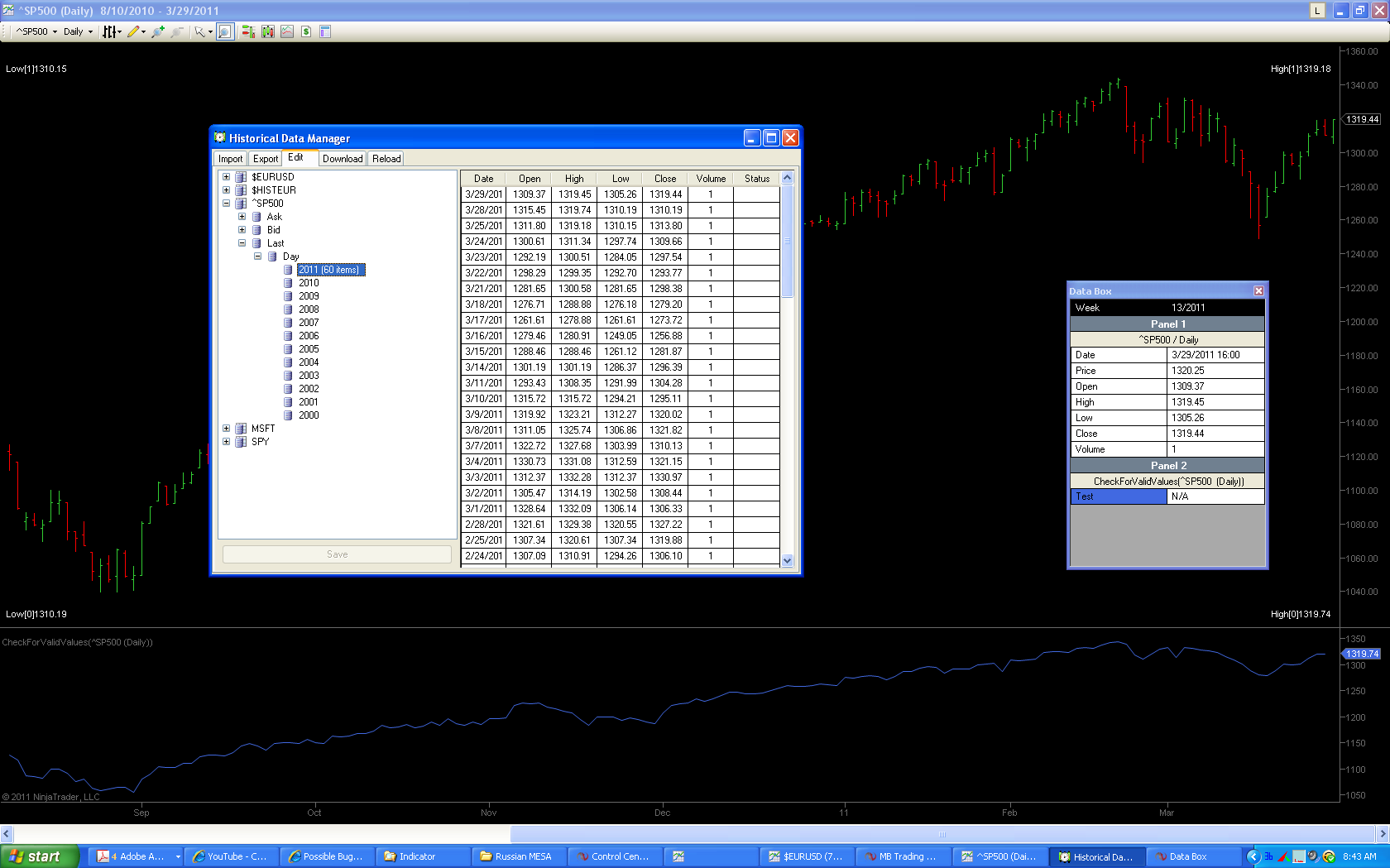1390x868 pixels.
Task: Expand the Ask node
Action: click(242, 217)
